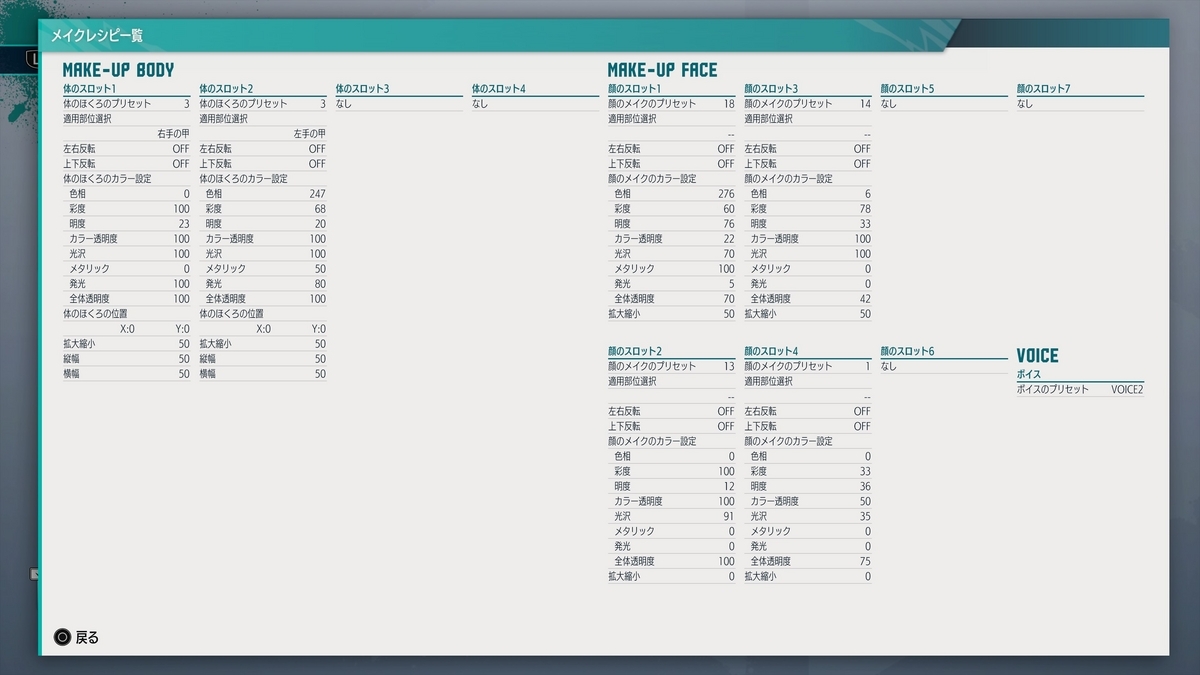The image size is (1200, 675).
Task: Click 彩度 value 33 in 顔のスロット4
Action: [x=865, y=472]
